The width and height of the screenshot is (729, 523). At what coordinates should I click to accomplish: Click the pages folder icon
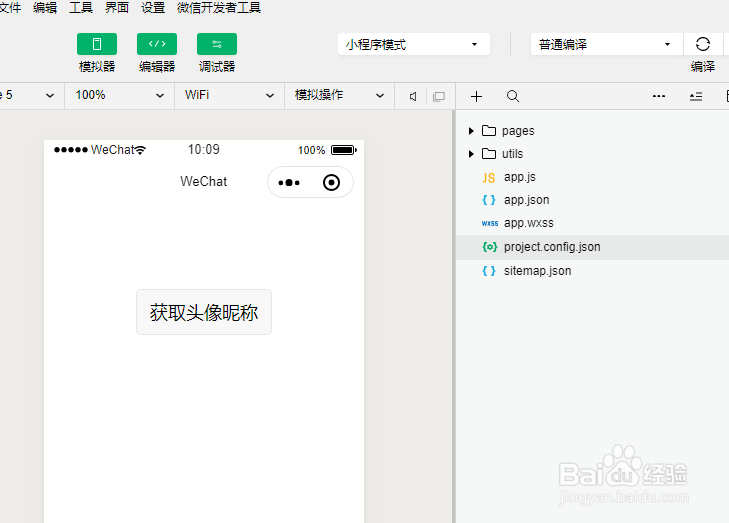pyautogui.click(x=489, y=131)
